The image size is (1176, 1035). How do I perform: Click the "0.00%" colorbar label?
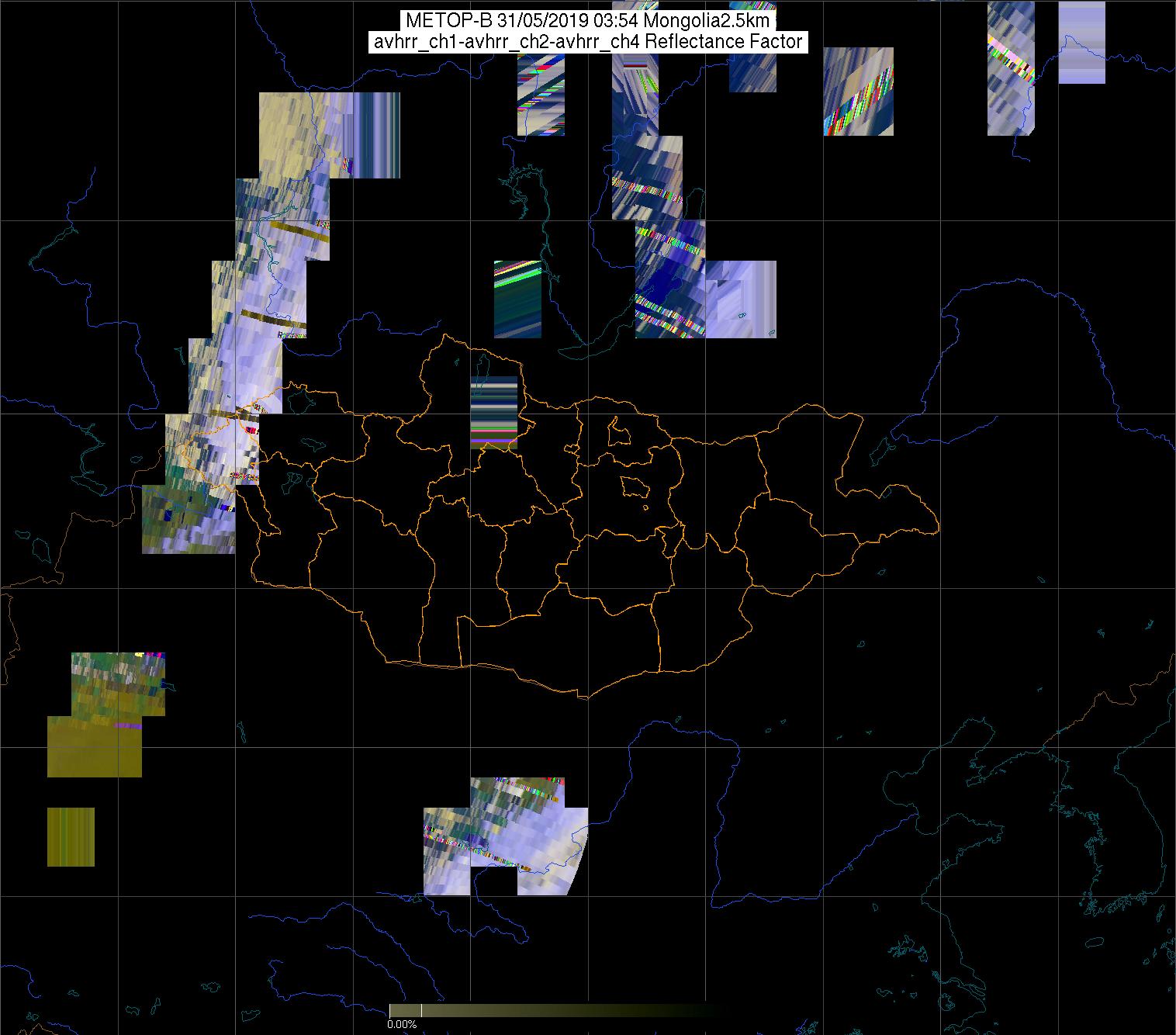click(x=402, y=1024)
